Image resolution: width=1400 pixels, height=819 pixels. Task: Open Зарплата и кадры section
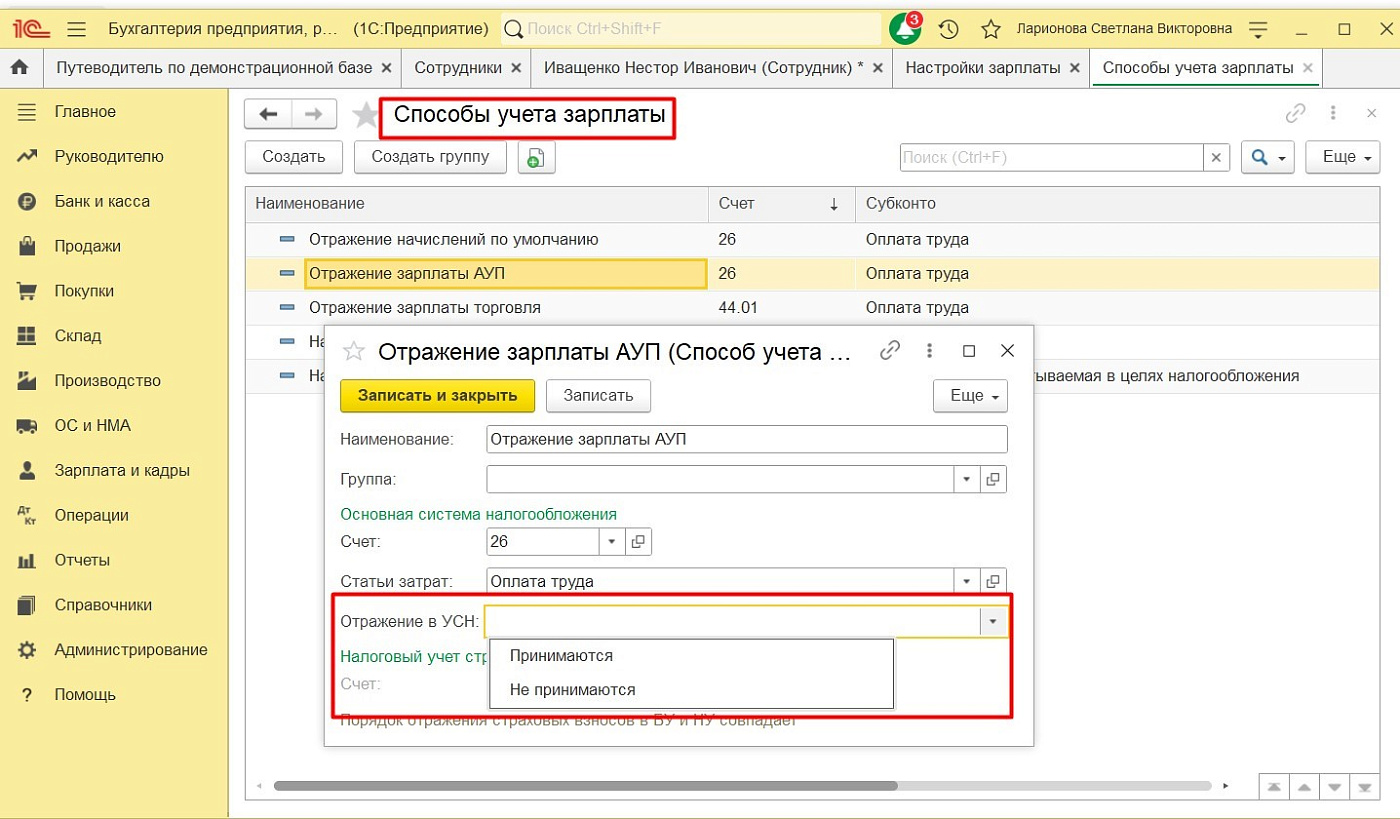click(122, 470)
